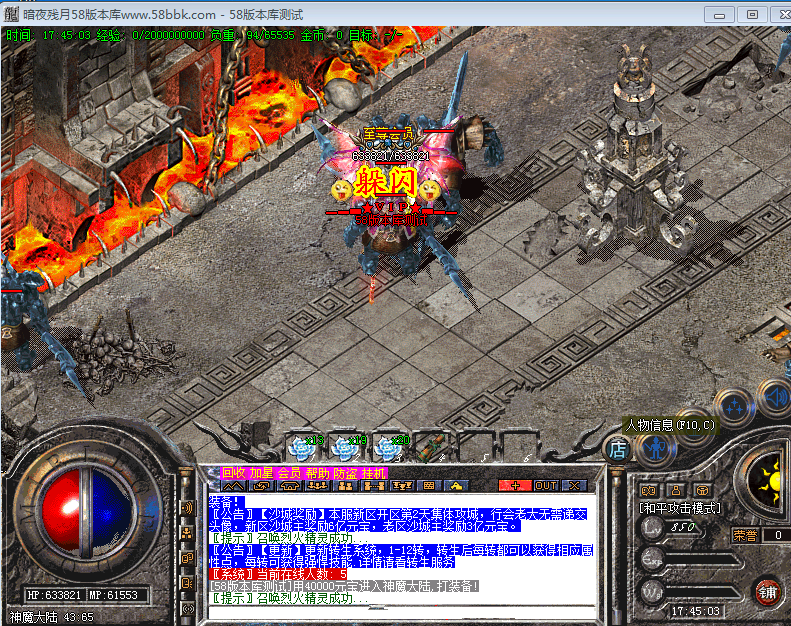Open the 会员 member menu

point(289,473)
